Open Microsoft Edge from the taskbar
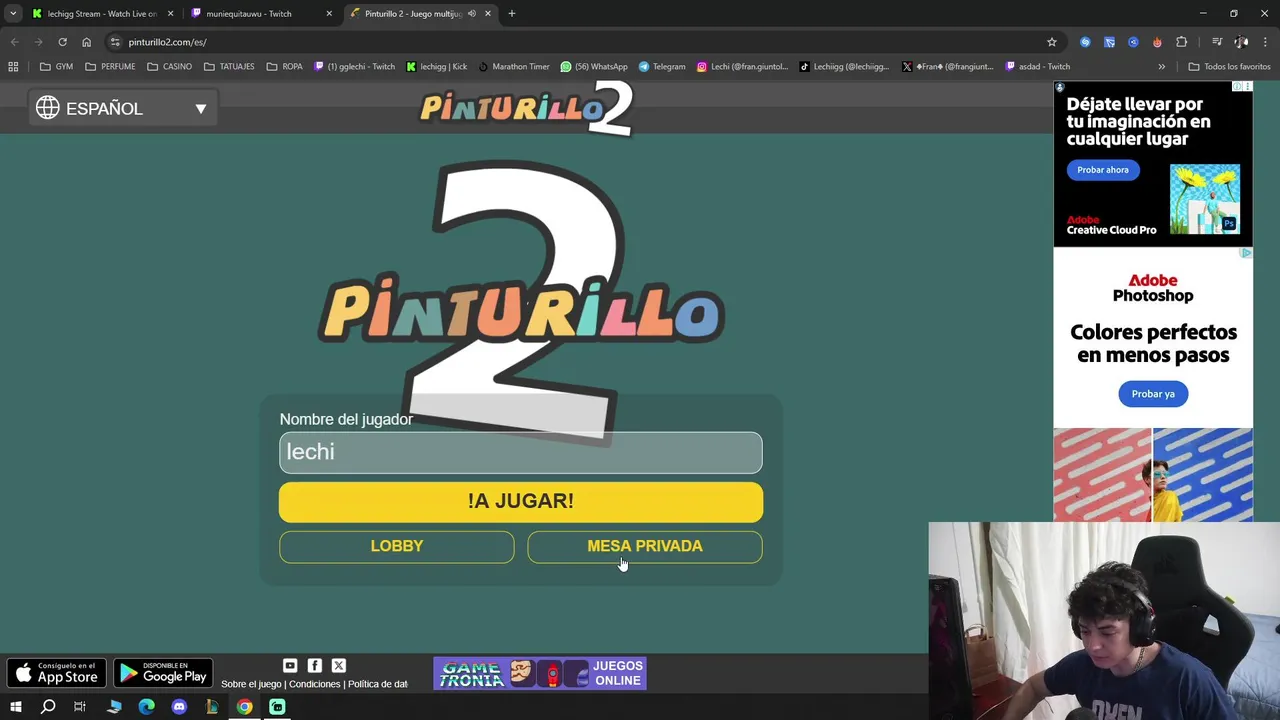1280x720 pixels. click(x=146, y=707)
